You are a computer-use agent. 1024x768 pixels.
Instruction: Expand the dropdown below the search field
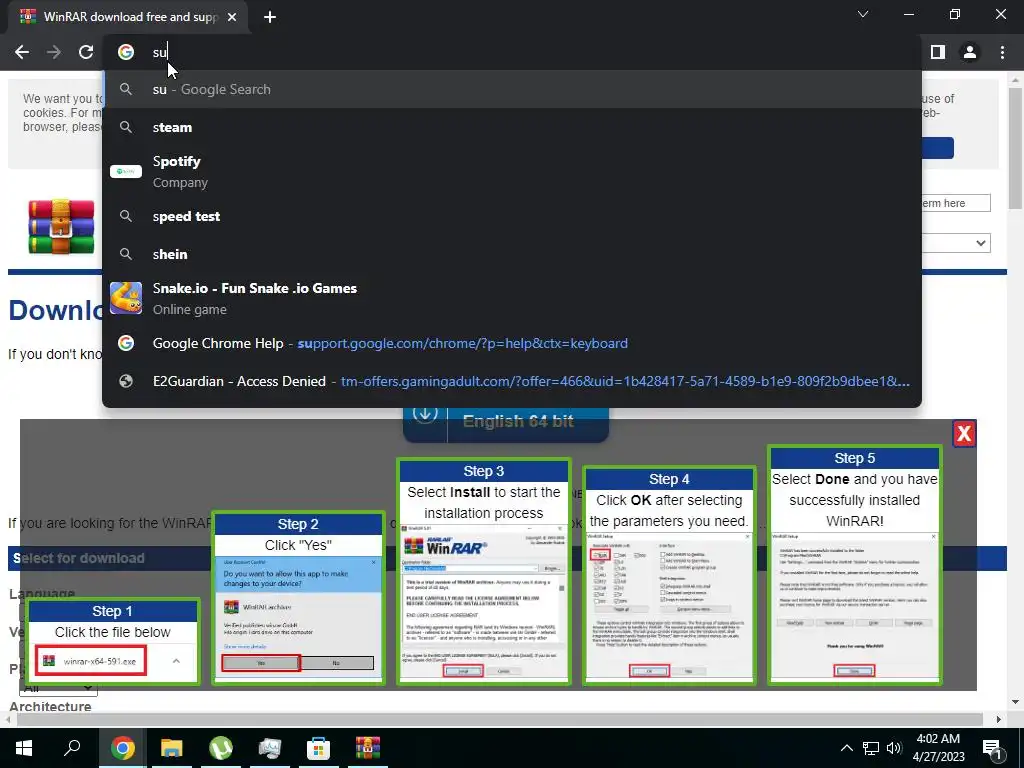957,243
